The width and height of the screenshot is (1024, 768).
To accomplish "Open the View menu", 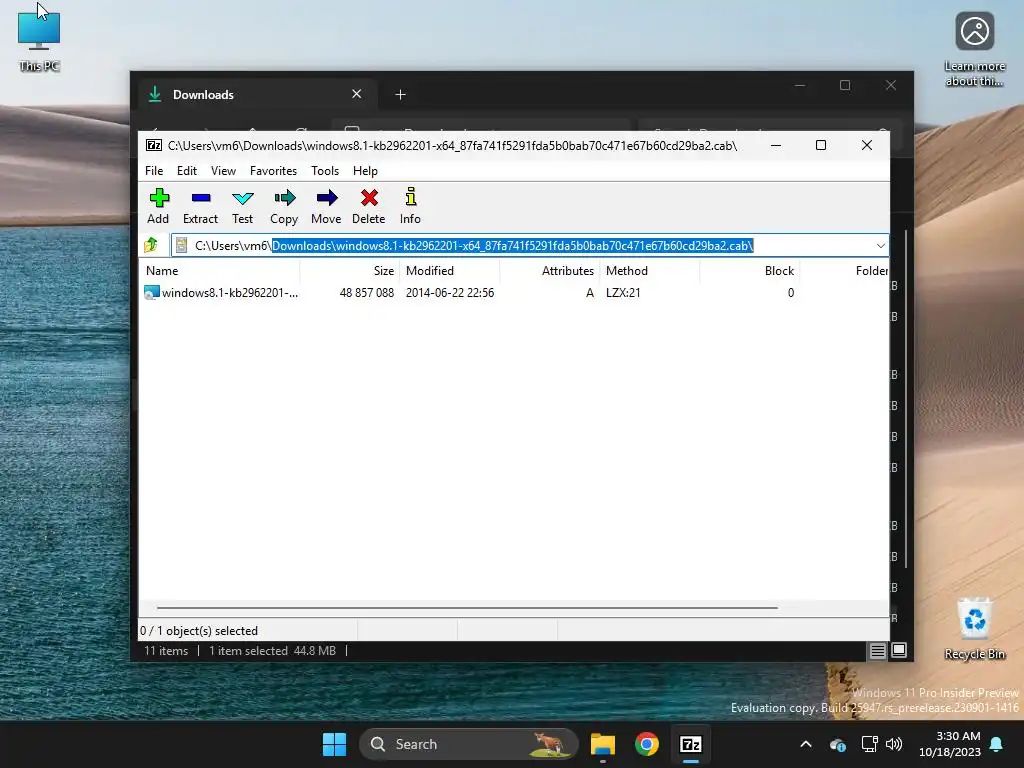I will [223, 170].
